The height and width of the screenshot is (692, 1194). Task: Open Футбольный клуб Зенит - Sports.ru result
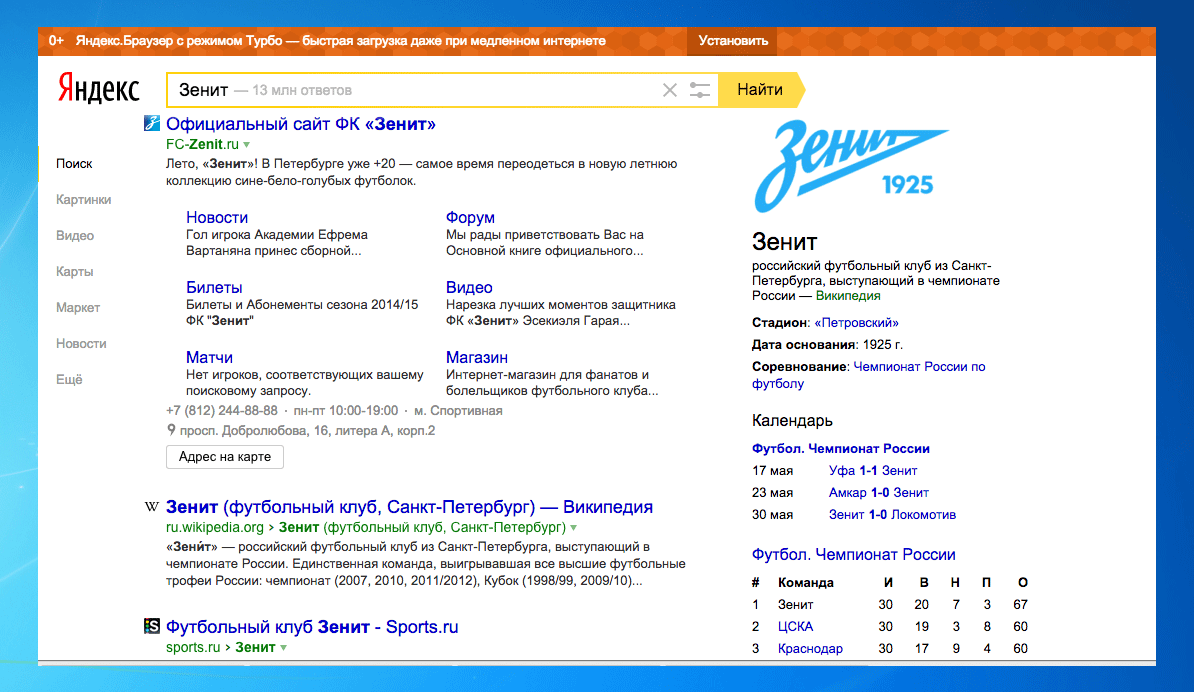pos(312,627)
